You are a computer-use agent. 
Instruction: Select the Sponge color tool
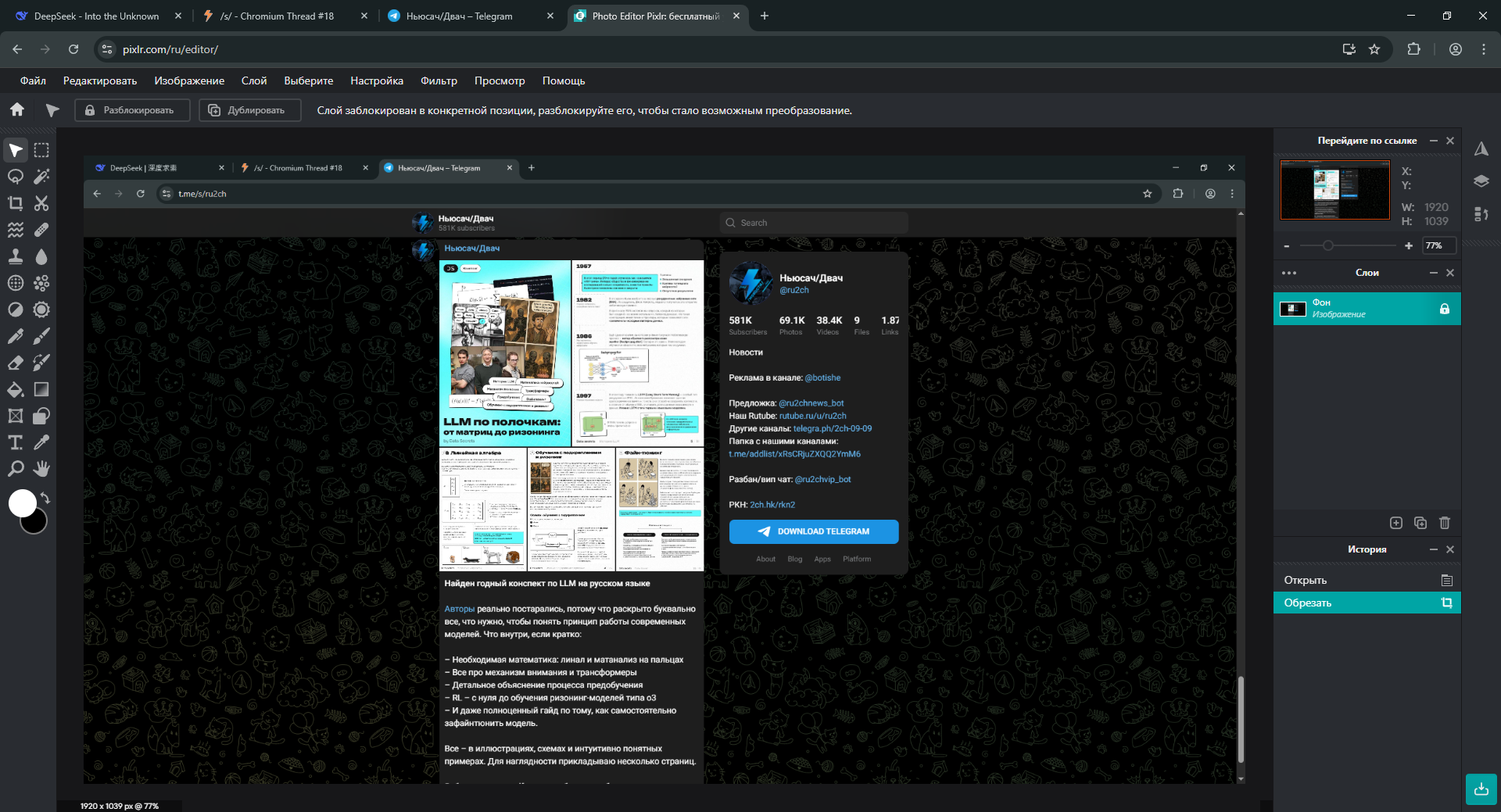pyautogui.click(x=16, y=283)
